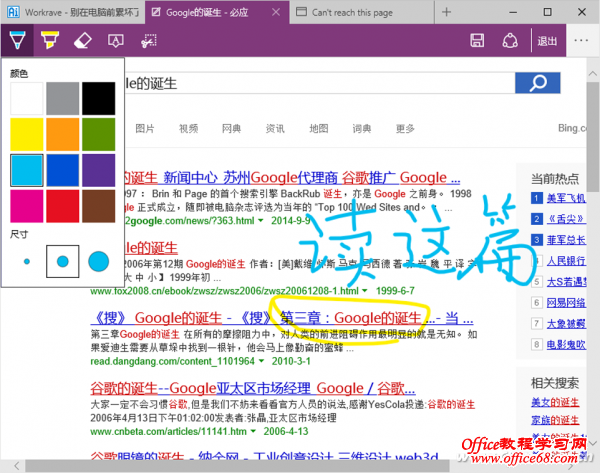Open the 更多 search category menu

point(404,128)
